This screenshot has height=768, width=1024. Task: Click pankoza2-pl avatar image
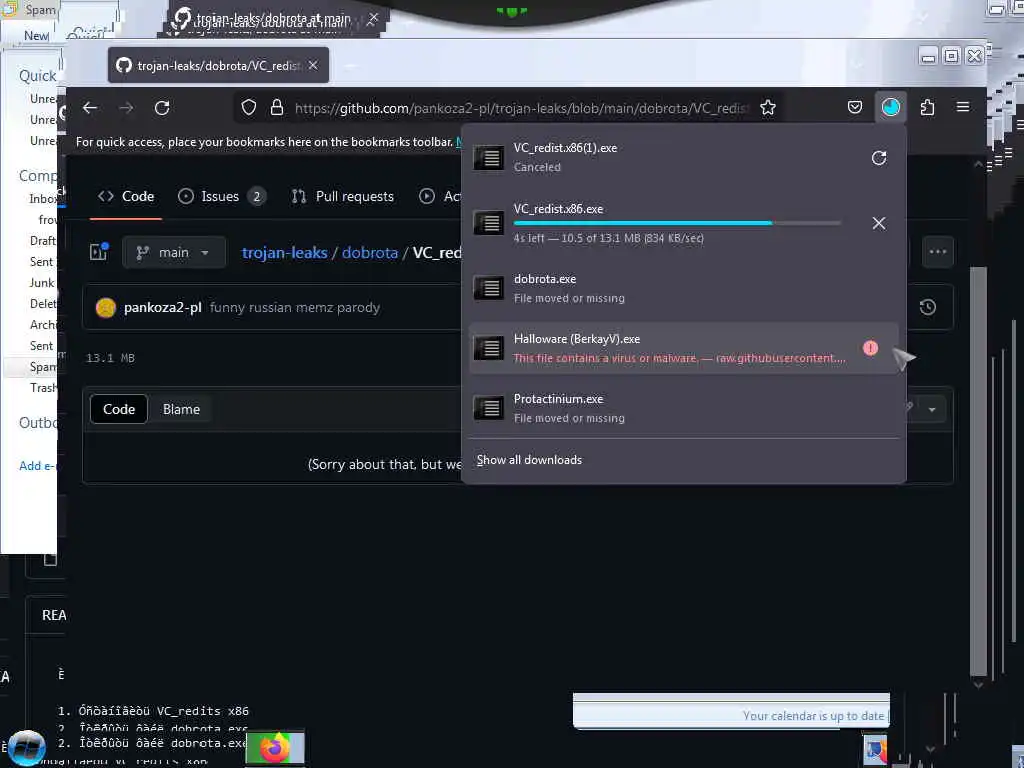(x=106, y=308)
